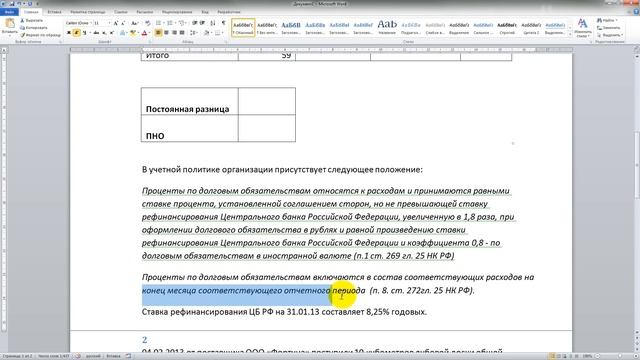The height and width of the screenshot is (360, 640).
Task: Click Заменить (Replace) button
Action: click(x=608, y=27)
